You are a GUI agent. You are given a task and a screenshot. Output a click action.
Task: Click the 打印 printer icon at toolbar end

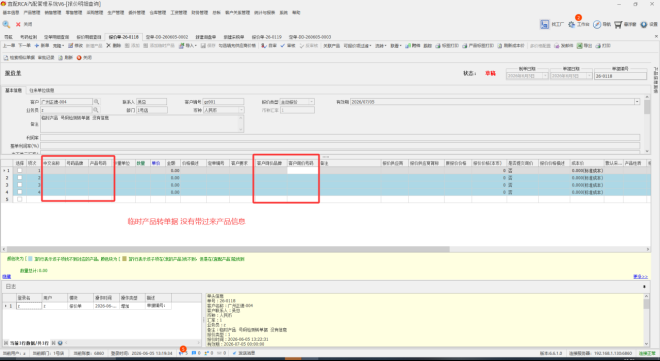tap(598, 45)
